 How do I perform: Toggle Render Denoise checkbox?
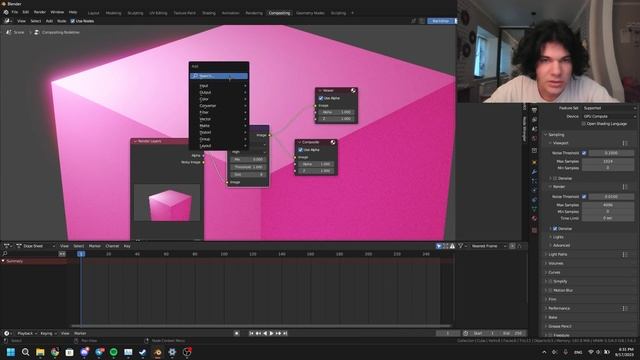(x=555, y=229)
